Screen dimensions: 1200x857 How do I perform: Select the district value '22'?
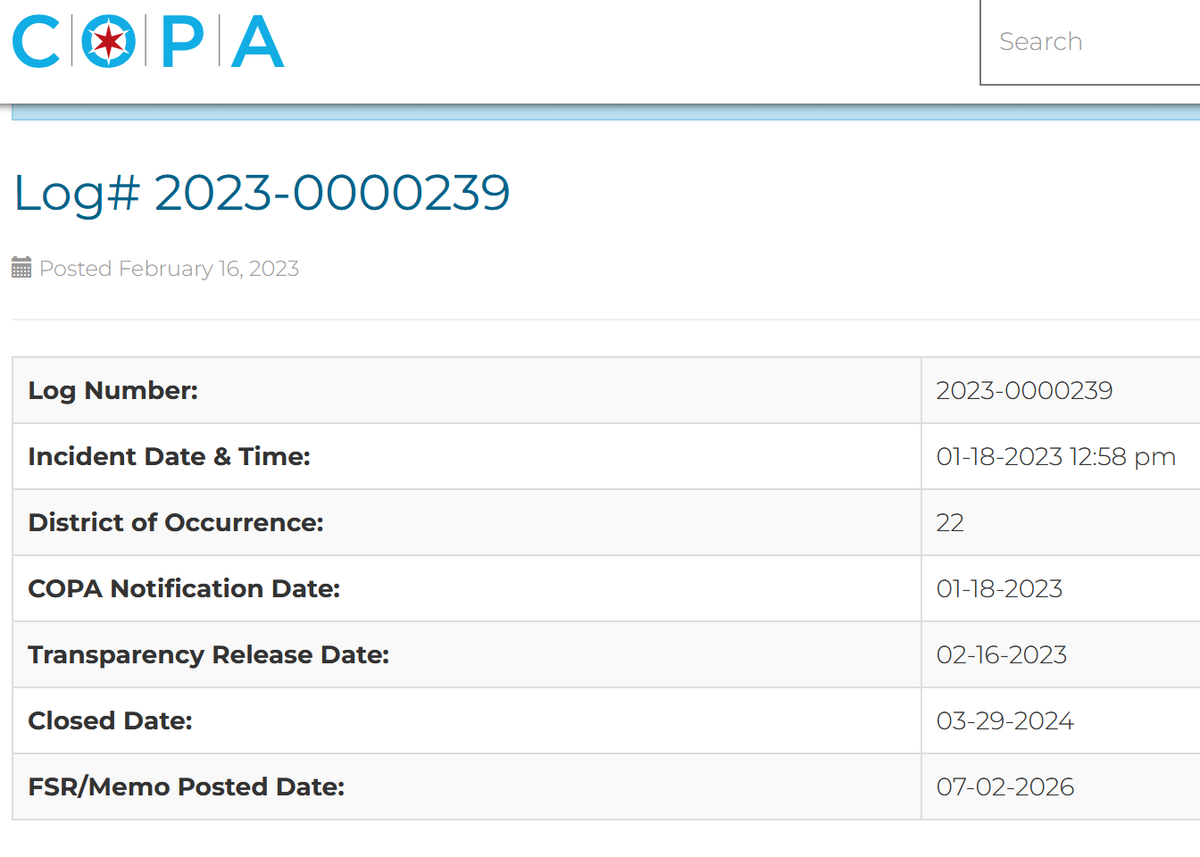[950, 522]
